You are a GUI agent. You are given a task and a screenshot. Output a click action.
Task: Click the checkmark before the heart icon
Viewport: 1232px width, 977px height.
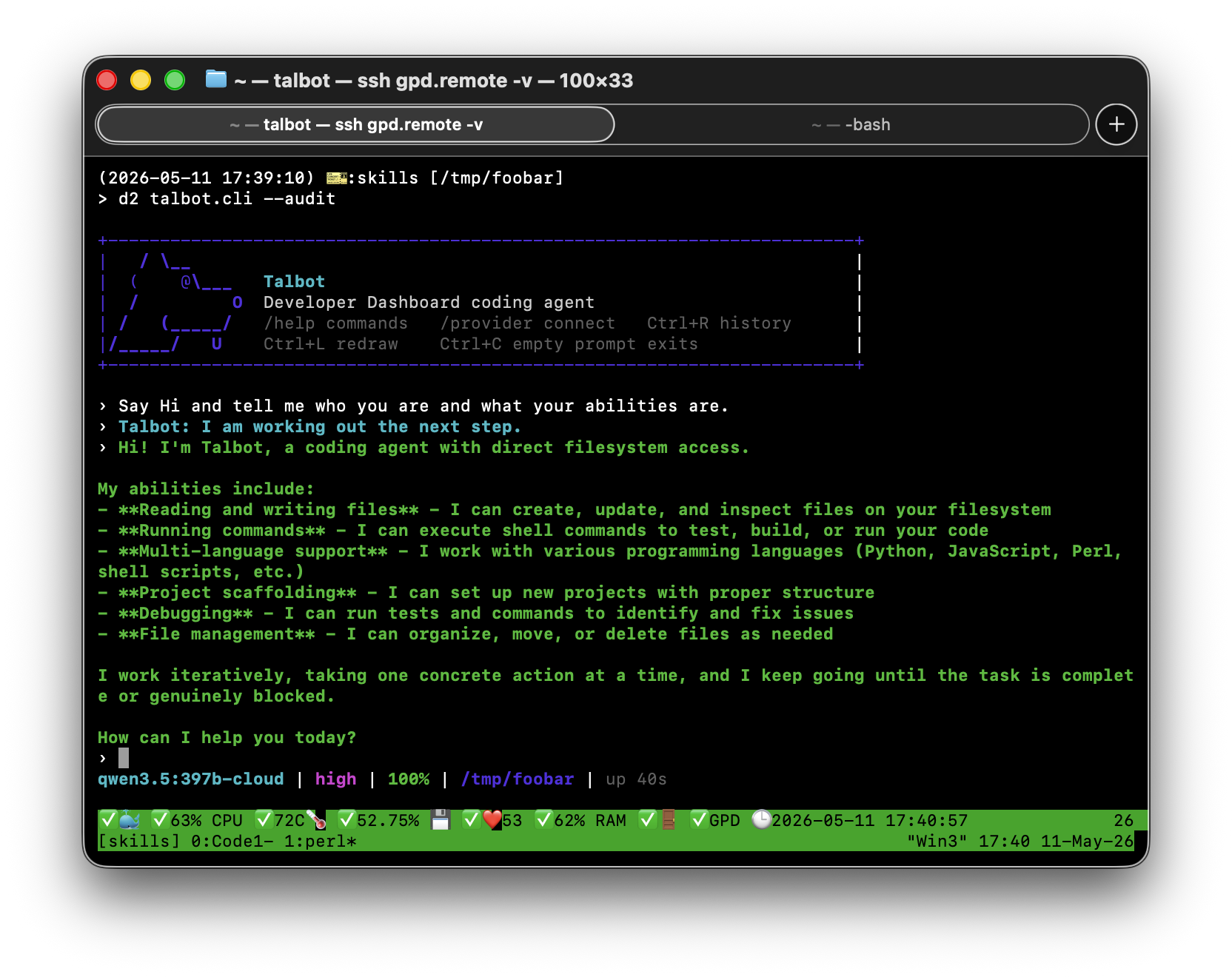point(471,820)
